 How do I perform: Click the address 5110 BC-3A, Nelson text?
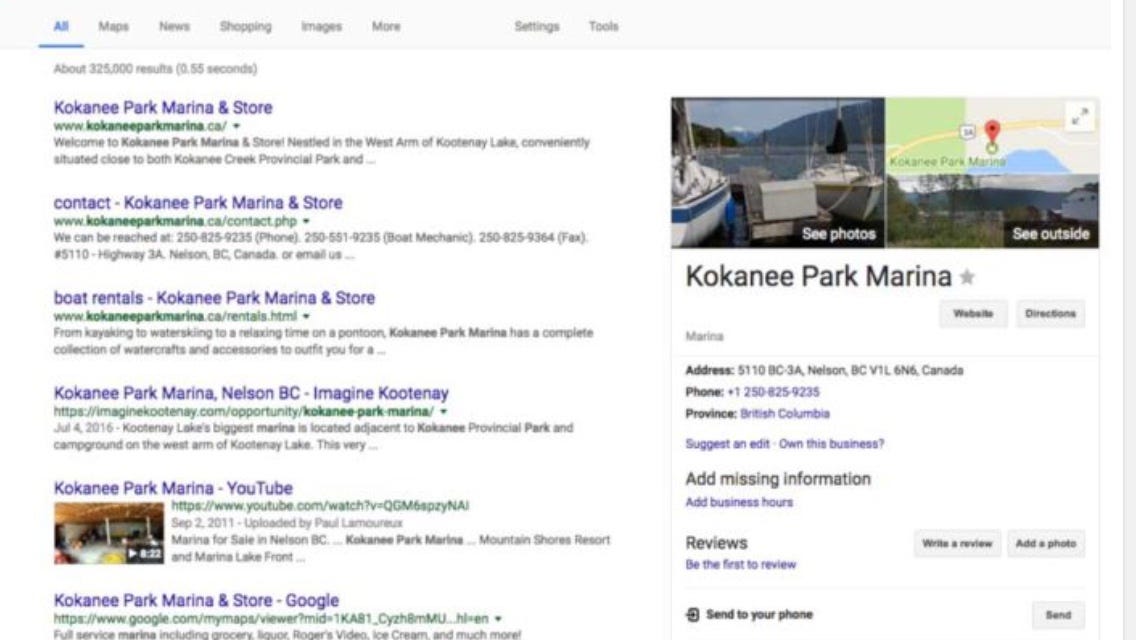[851, 370]
